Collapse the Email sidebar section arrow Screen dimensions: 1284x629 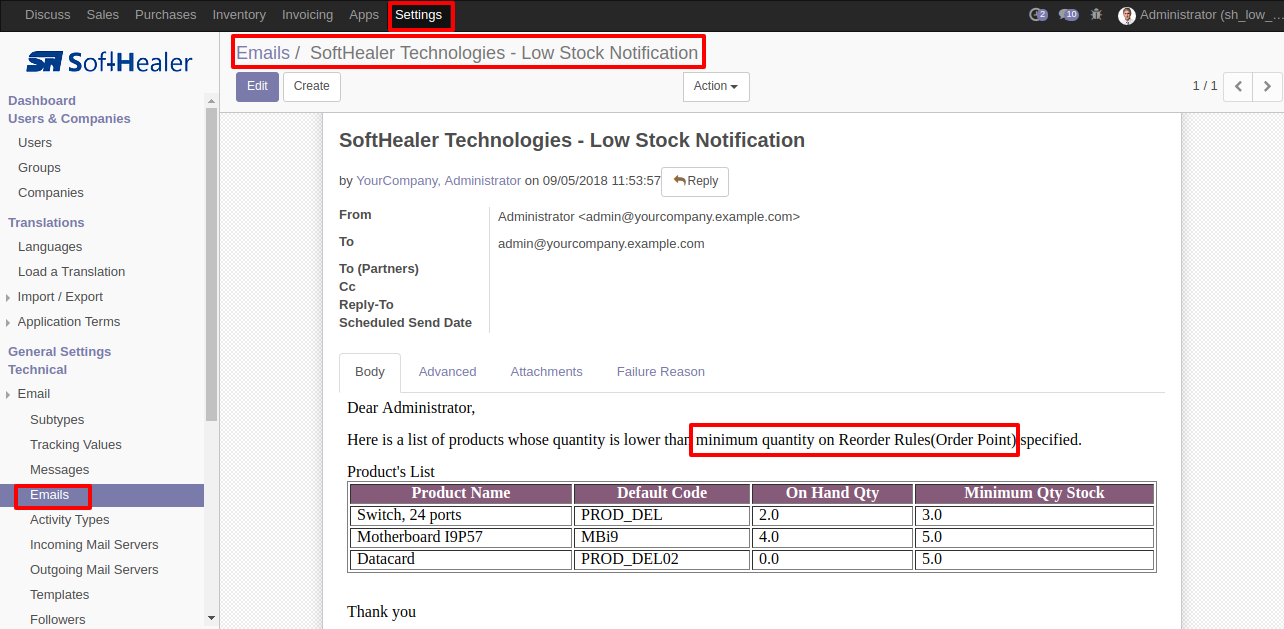point(9,395)
